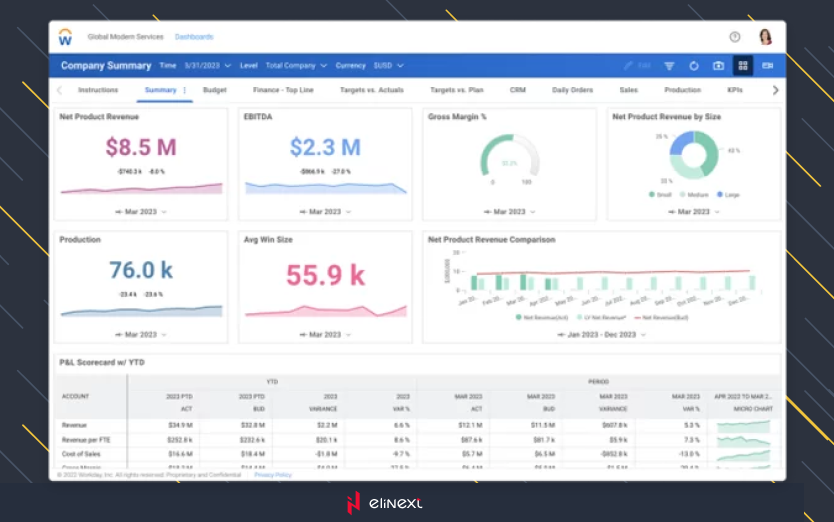This screenshot has width=834, height=522.
Task: Click the refresh icon in the toolbar
Action: [x=694, y=66]
